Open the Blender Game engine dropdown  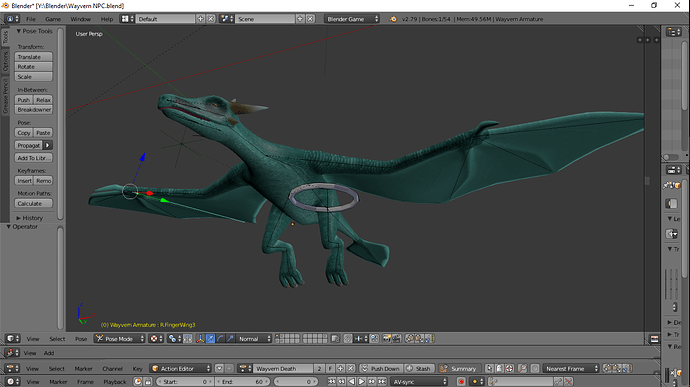[x=352, y=19]
